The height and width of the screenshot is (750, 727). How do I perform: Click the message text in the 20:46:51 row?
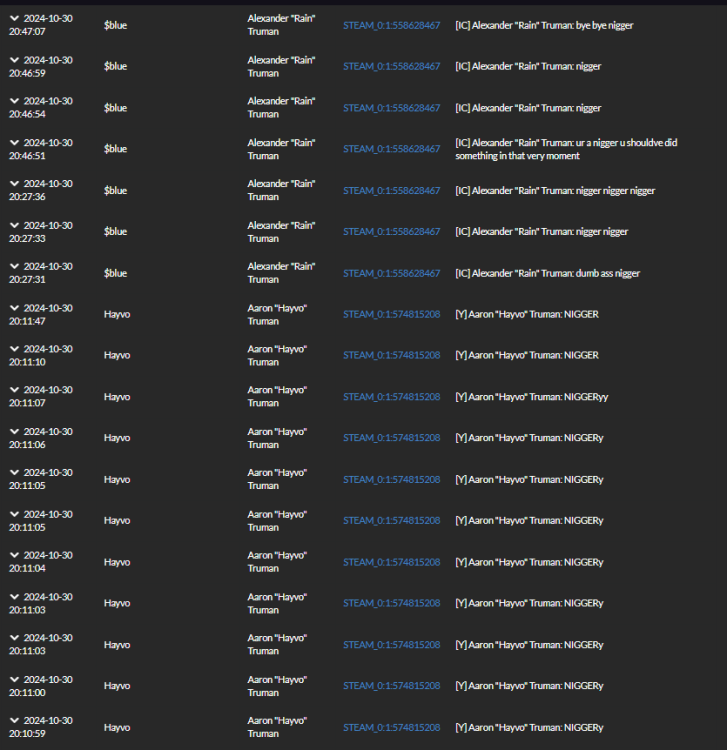[565, 149]
